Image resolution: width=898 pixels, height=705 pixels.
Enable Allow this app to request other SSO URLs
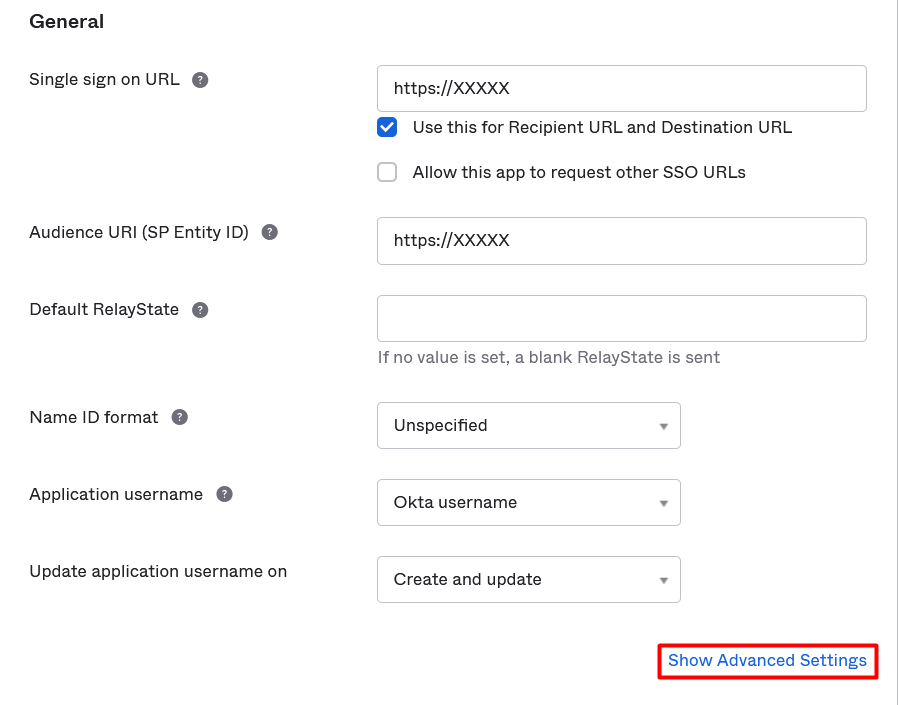click(387, 172)
